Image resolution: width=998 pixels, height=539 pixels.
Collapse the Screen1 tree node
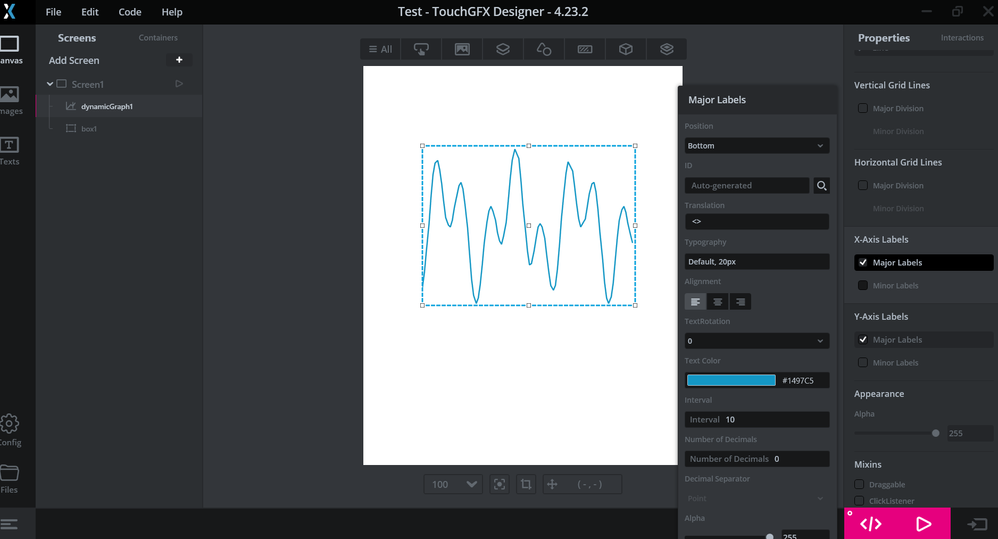click(50, 83)
